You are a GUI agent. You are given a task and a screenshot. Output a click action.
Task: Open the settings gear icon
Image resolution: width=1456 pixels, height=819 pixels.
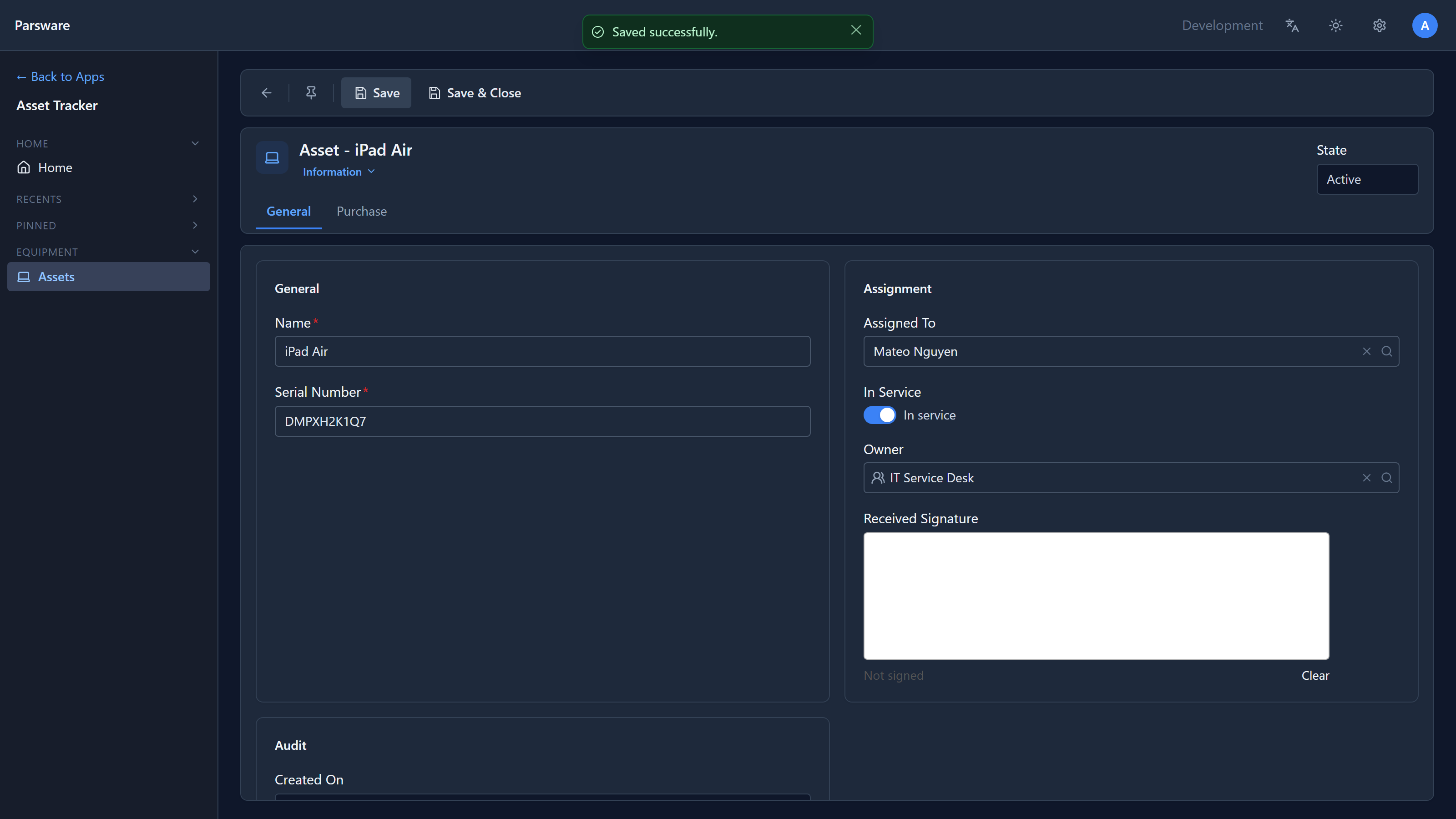1379,25
